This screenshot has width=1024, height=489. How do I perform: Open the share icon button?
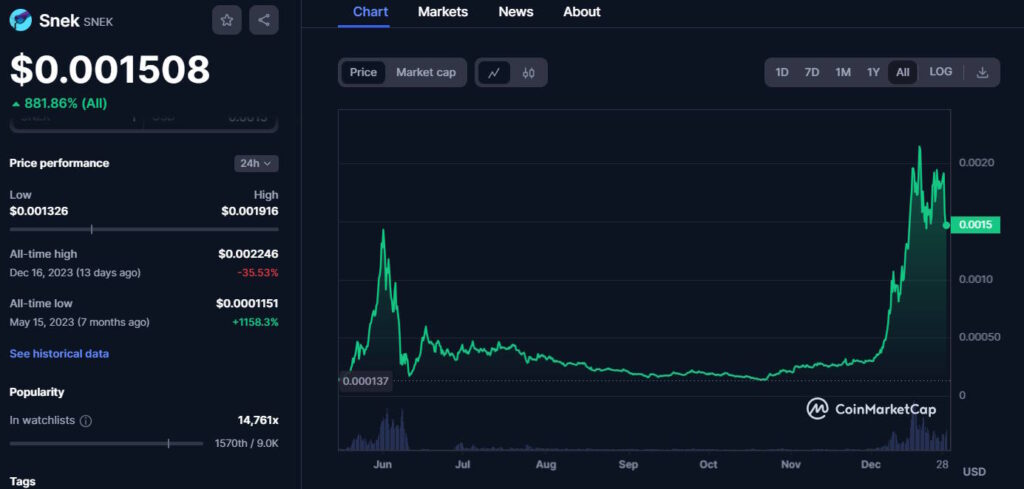(x=264, y=20)
